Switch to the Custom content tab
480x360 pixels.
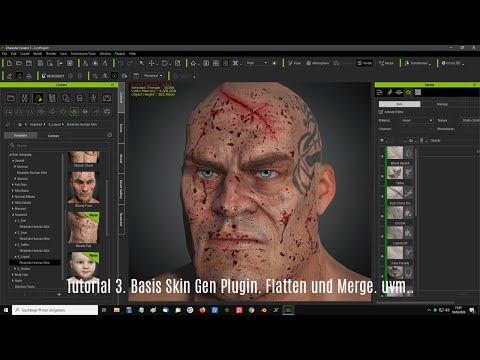[x=54, y=136]
